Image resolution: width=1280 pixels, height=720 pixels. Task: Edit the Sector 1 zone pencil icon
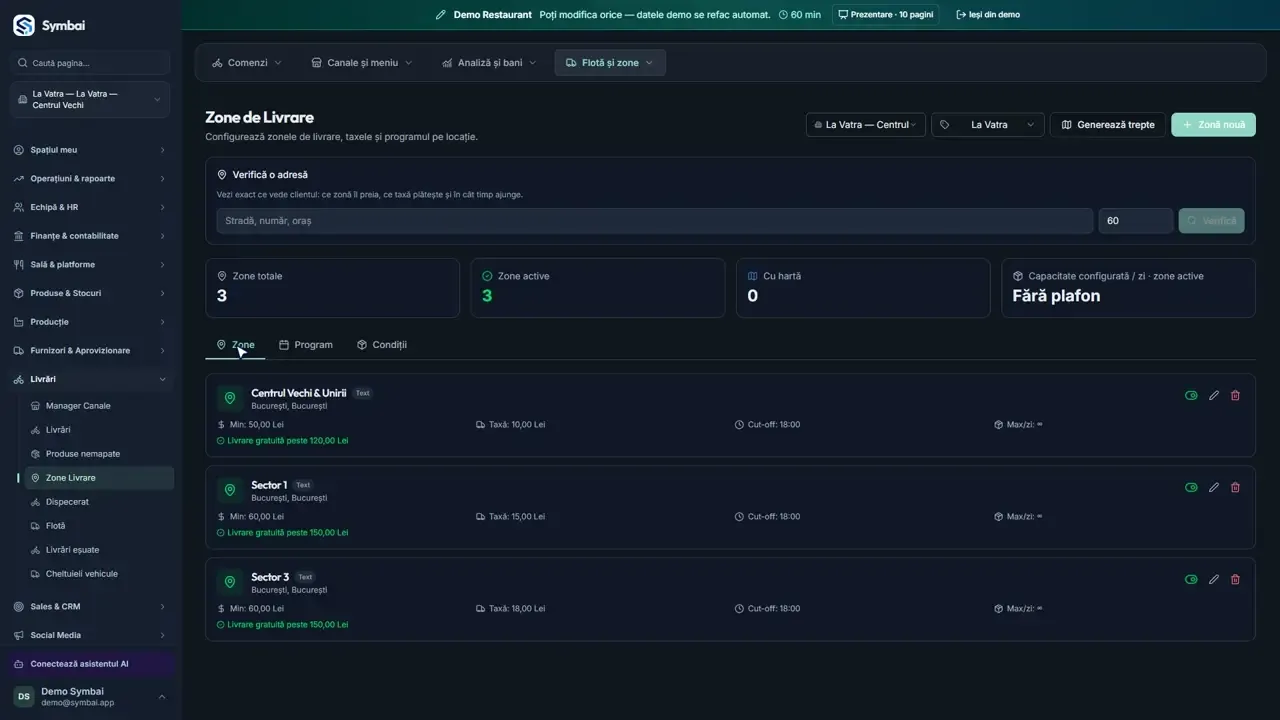tap(1214, 487)
